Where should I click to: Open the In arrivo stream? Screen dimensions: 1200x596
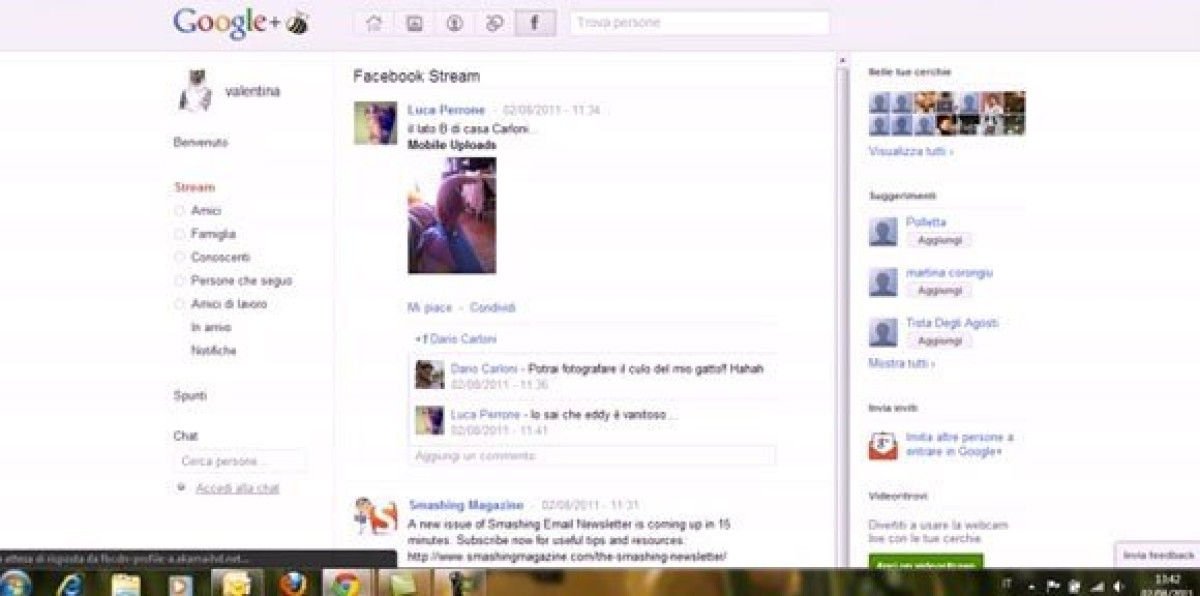tap(211, 327)
